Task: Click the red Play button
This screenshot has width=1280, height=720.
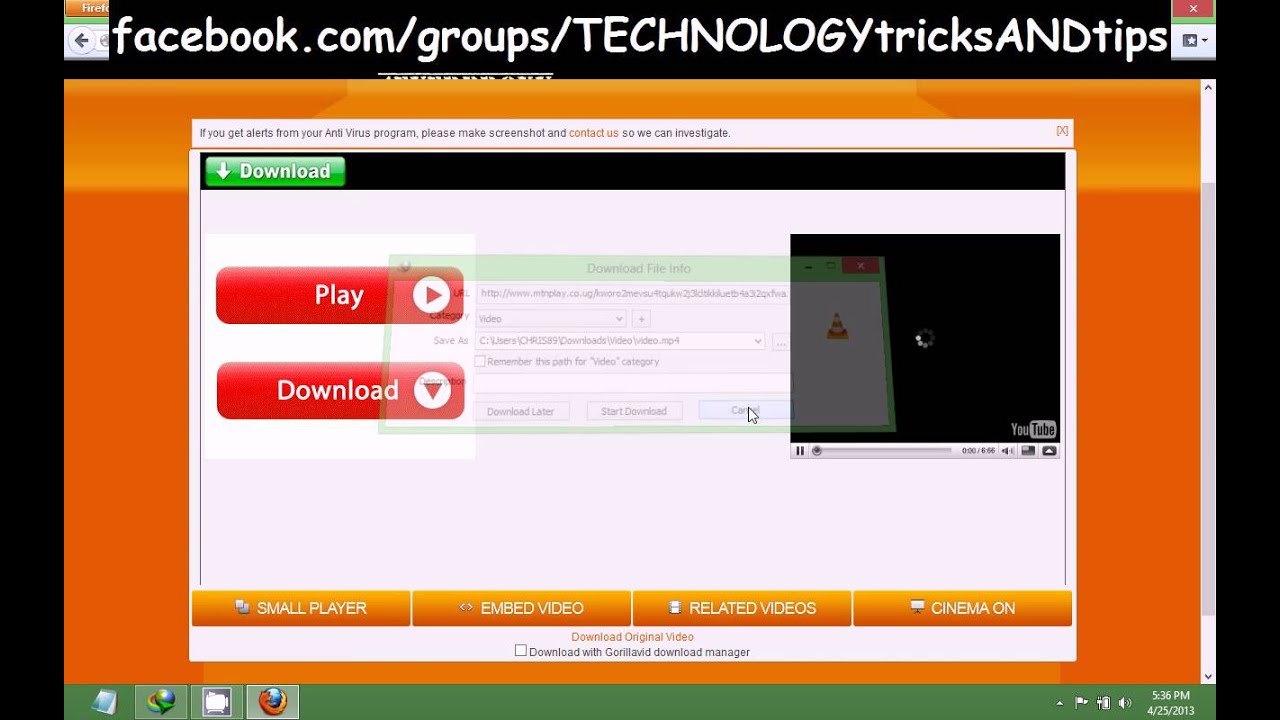Action: pos(340,295)
